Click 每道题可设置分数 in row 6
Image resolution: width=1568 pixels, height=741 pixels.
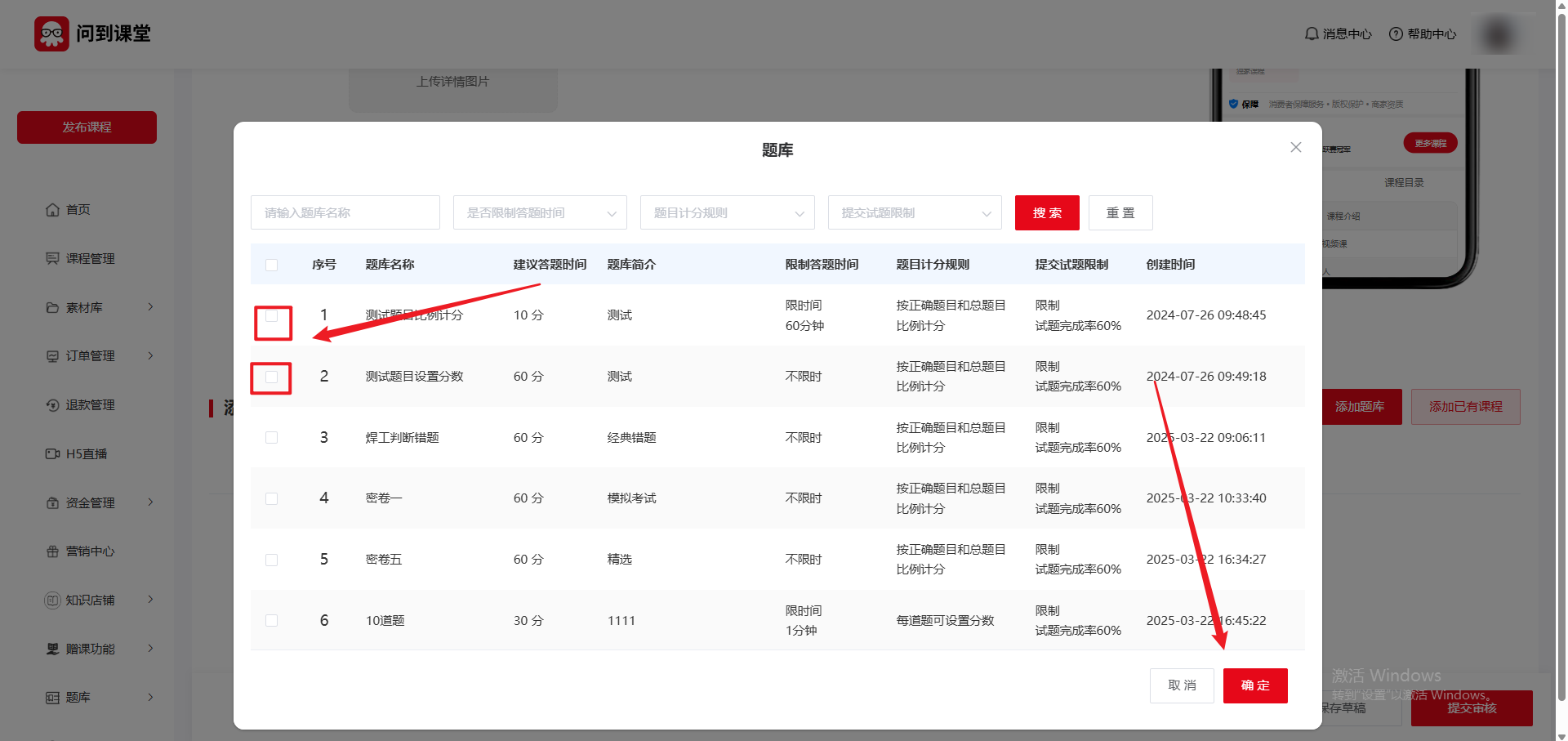click(x=946, y=621)
